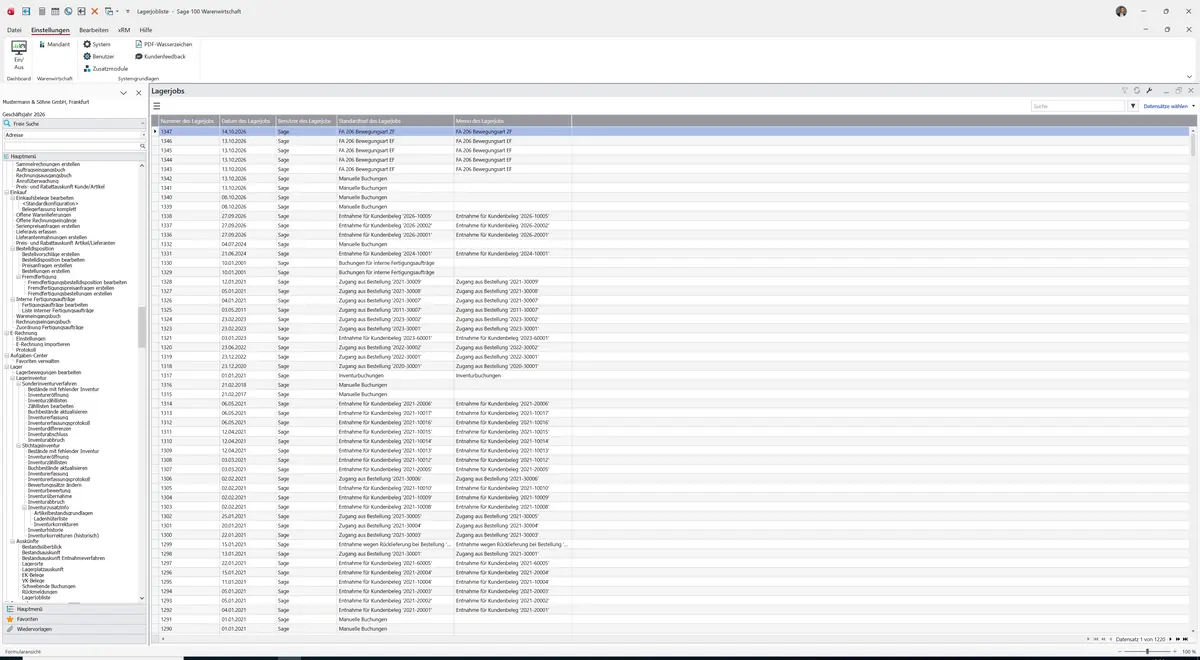Click the user profile avatar
Image resolution: width=1200 pixels, height=660 pixels.
point(1121,11)
